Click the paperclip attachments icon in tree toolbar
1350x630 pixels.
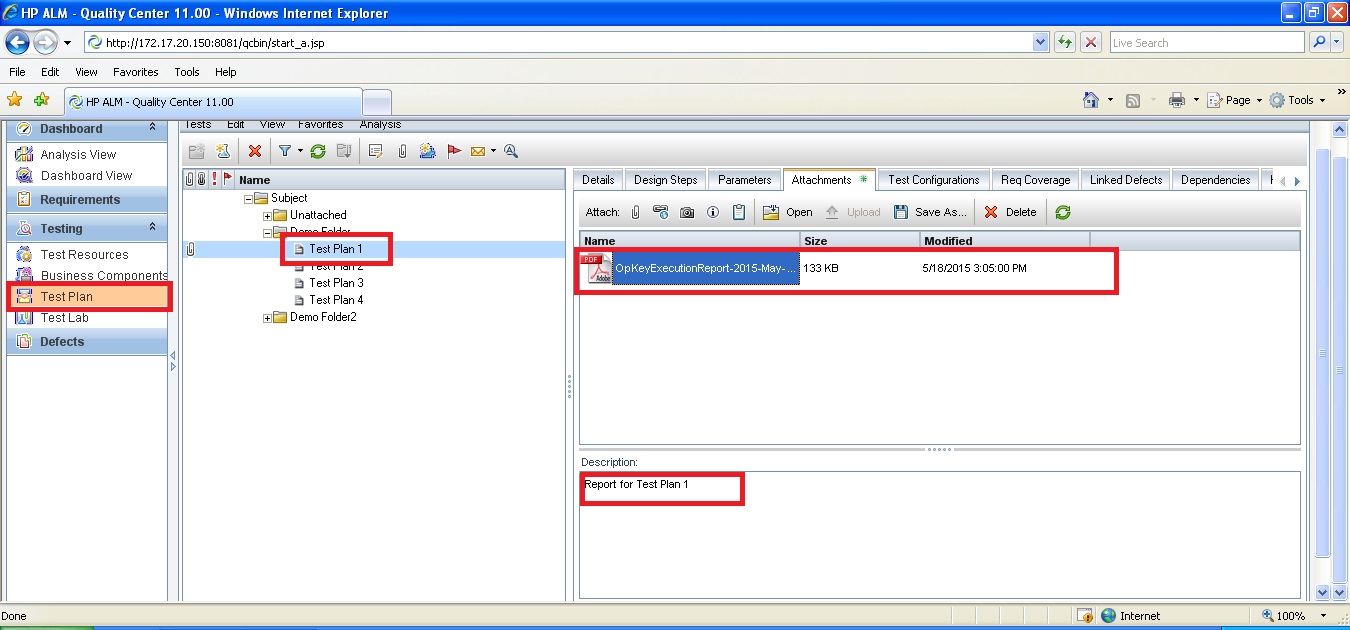click(402, 151)
